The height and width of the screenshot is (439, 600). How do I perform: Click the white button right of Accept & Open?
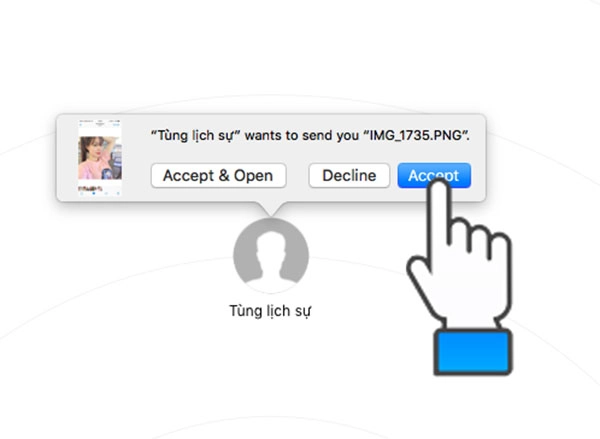[349, 176]
